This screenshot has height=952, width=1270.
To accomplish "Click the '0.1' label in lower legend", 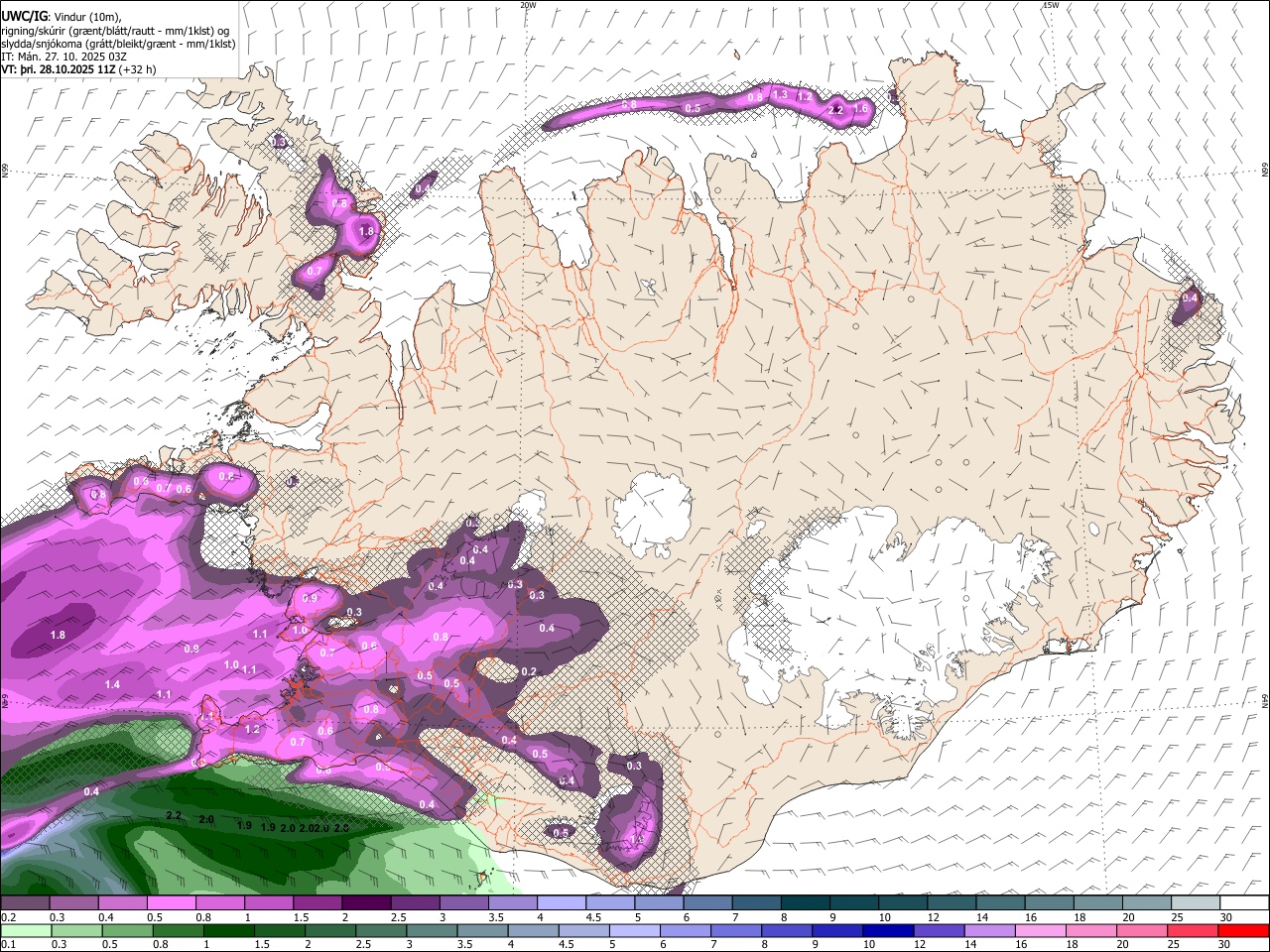I will [x=8, y=945].
